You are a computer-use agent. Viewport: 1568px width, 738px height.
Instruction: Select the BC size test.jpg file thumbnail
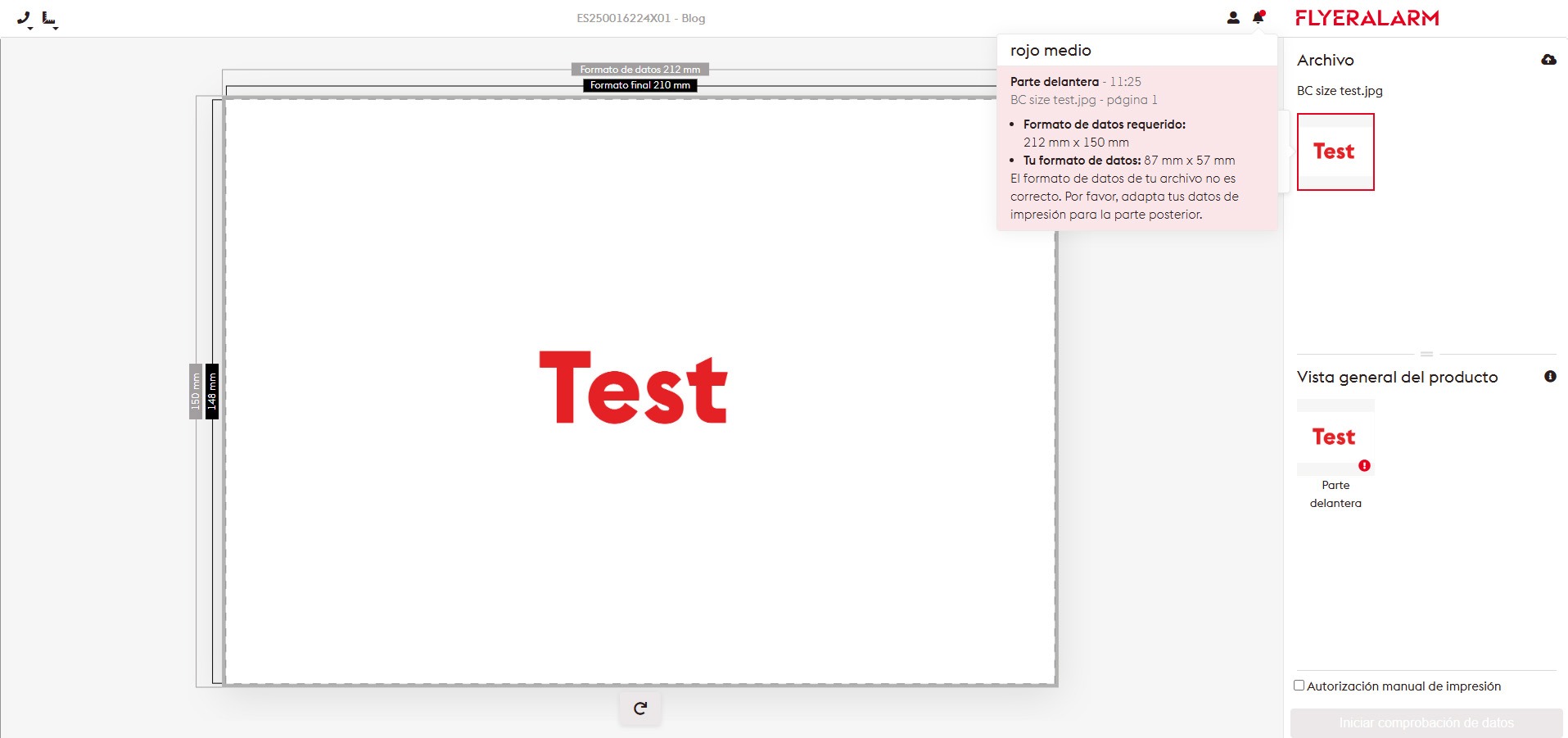tap(1335, 152)
